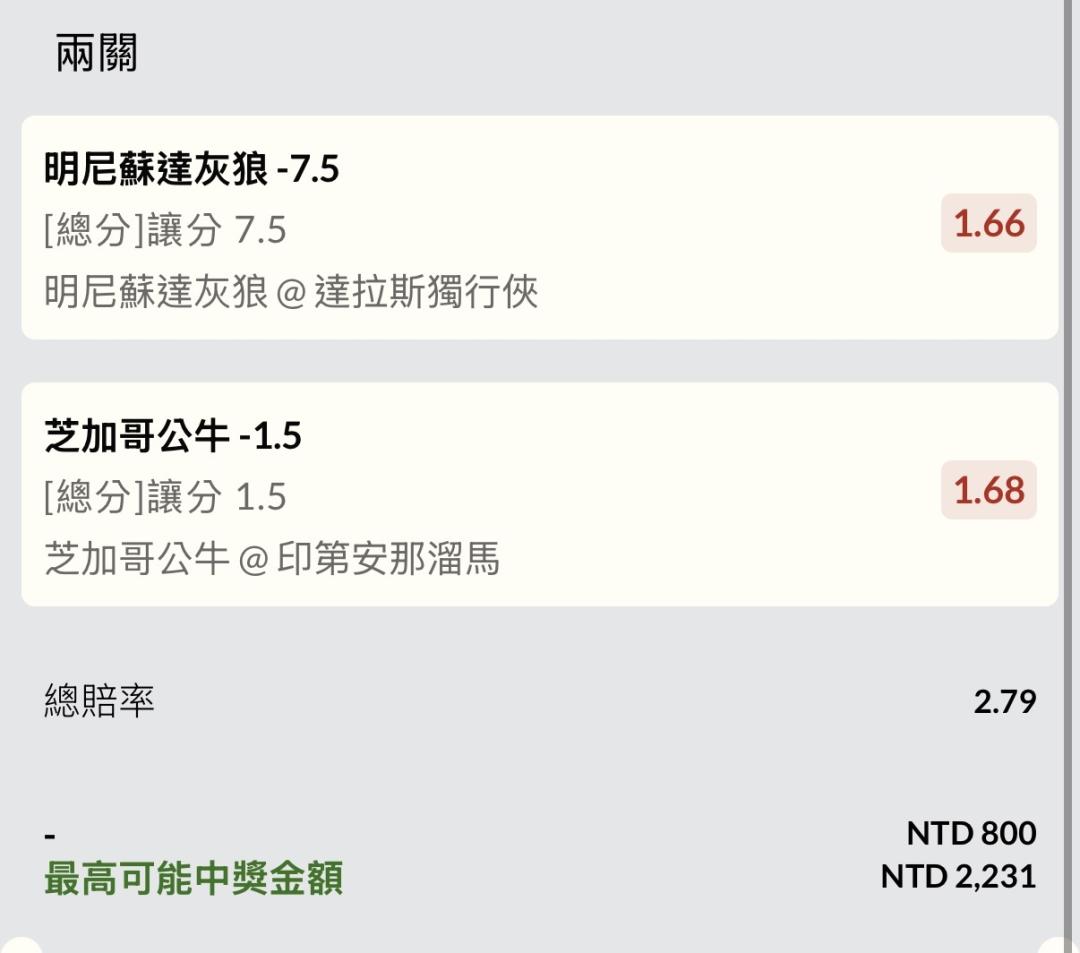
Task: Select the bold 芝加哥公牛 -1.5 title
Action: point(173,436)
